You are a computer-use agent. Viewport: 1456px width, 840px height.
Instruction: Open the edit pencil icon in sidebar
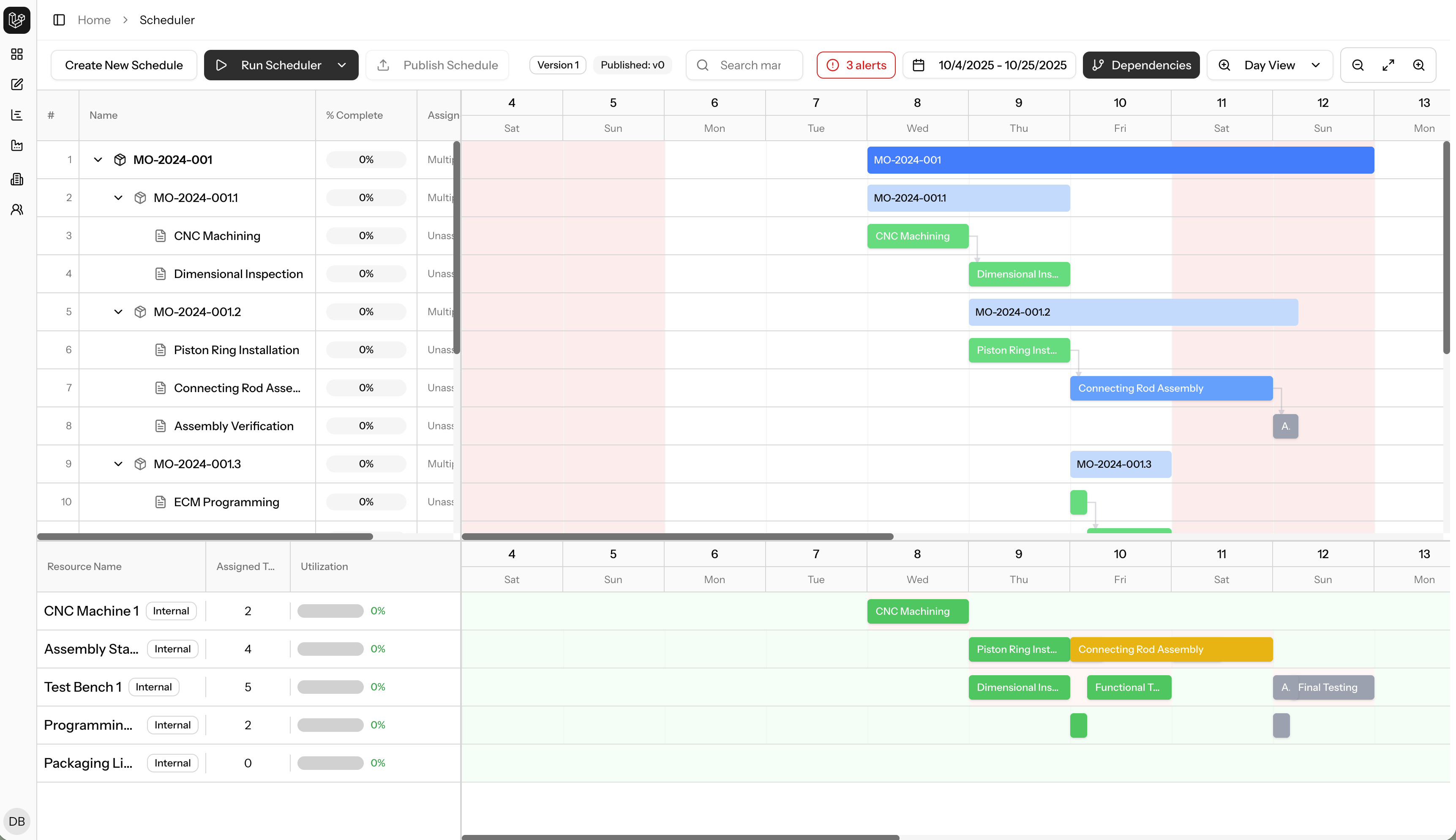point(17,84)
